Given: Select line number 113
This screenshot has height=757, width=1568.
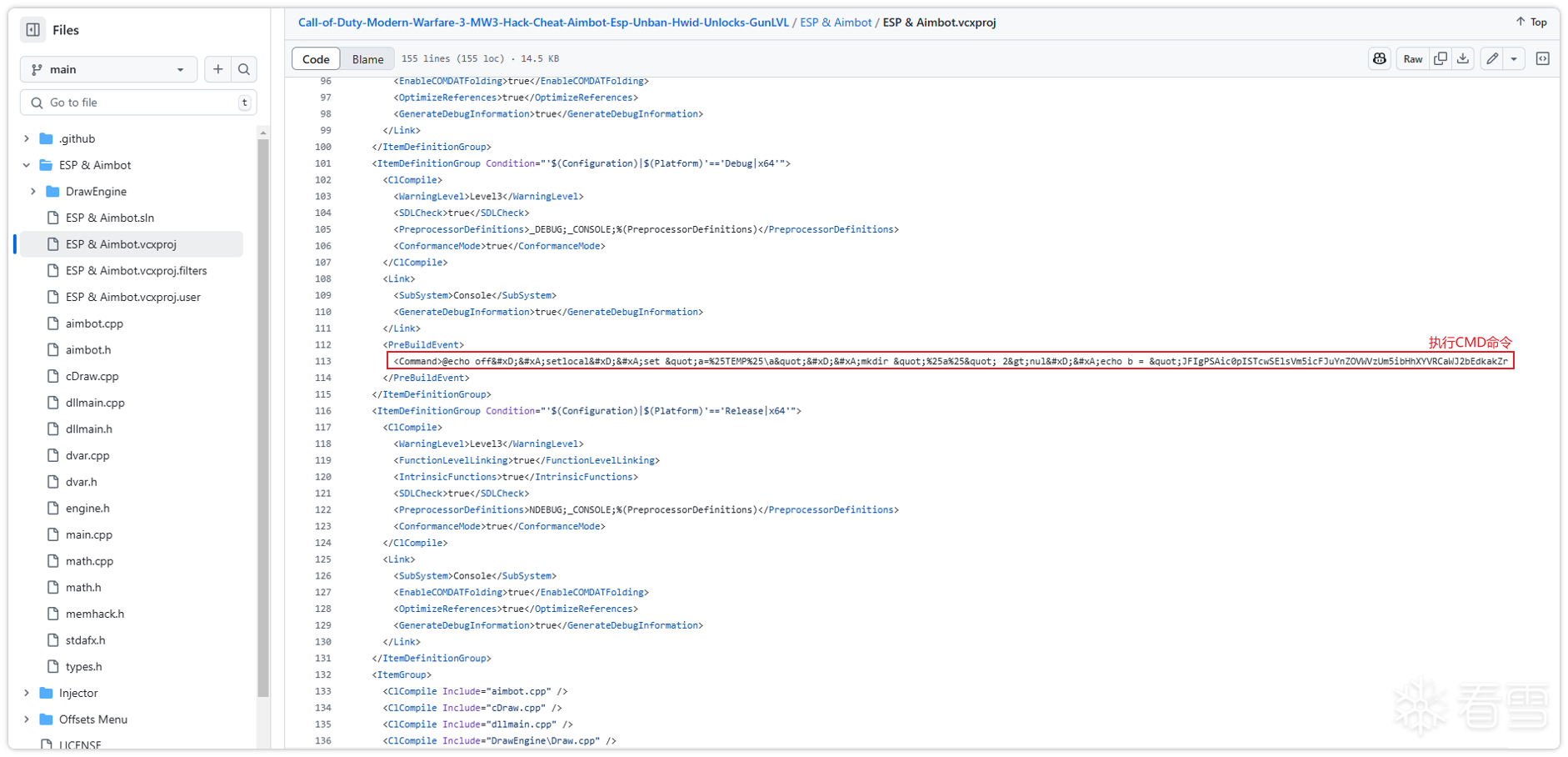Looking at the screenshot, I should click(x=323, y=361).
